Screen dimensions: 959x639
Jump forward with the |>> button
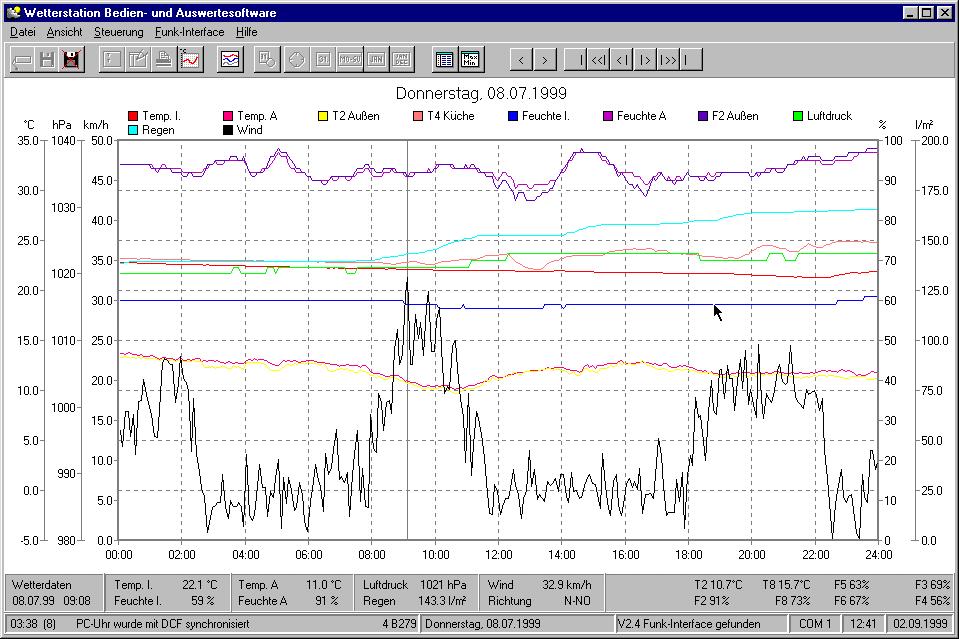(668, 60)
